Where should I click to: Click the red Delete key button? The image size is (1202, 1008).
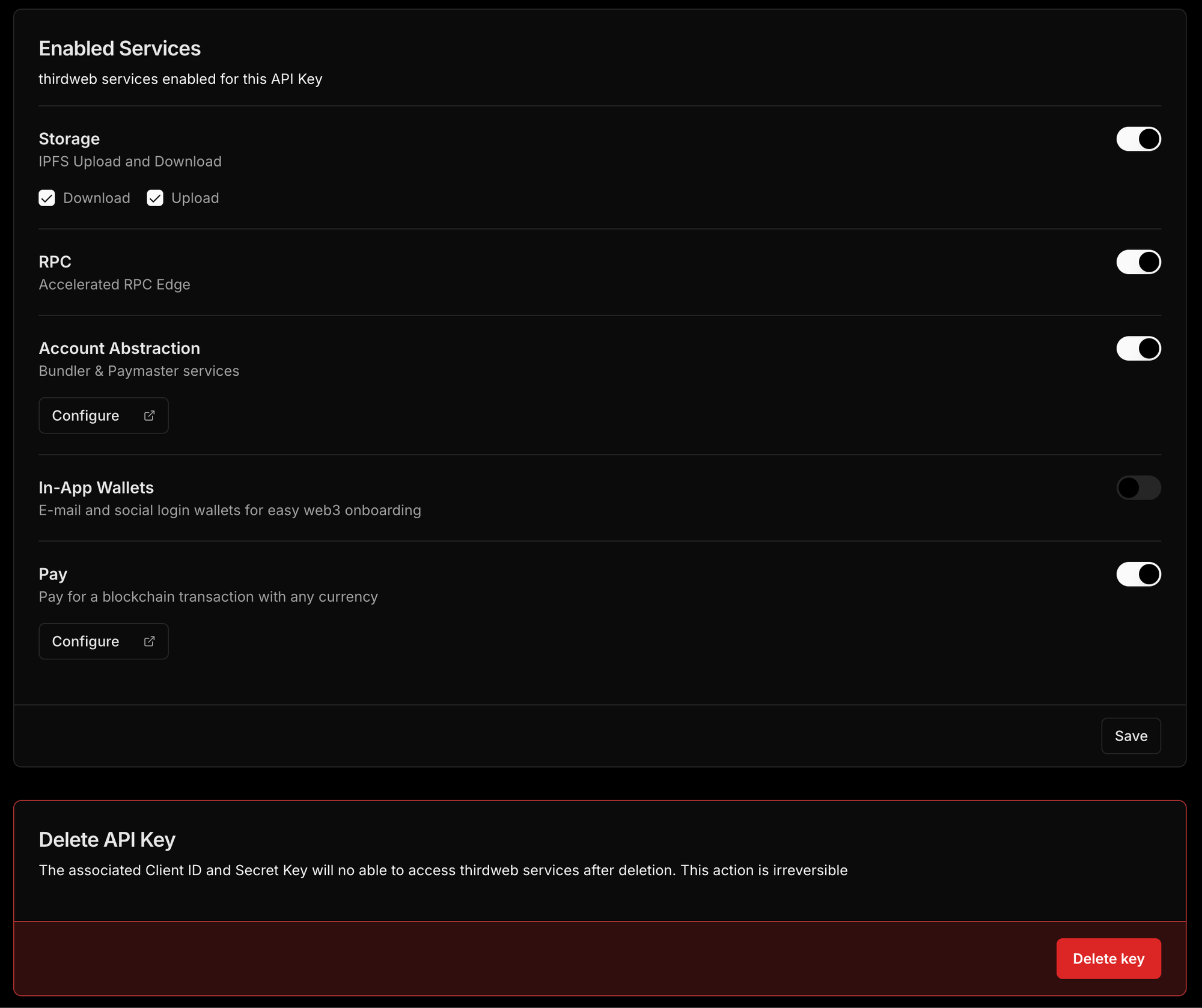point(1108,959)
